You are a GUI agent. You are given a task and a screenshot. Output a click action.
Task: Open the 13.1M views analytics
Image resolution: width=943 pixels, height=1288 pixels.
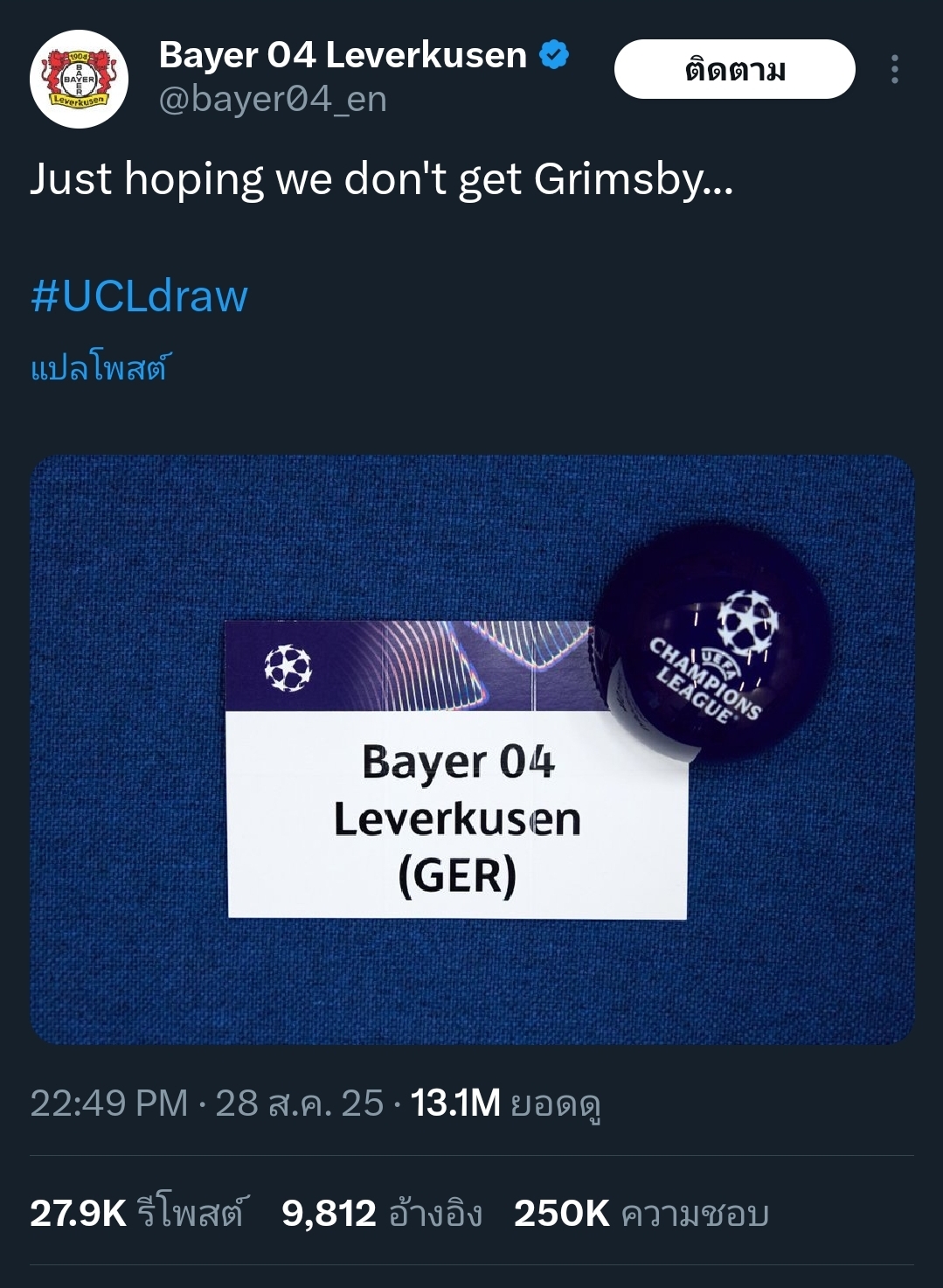click(x=506, y=1104)
